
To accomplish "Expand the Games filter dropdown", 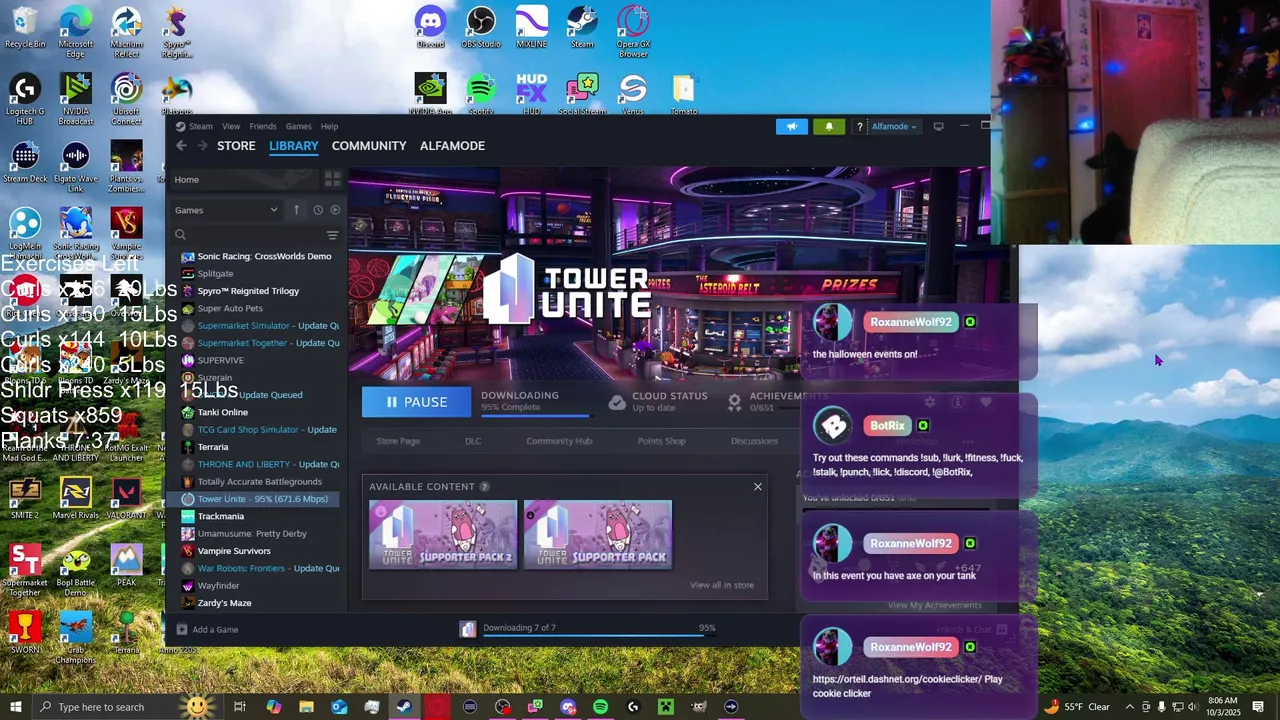I will click(227, 210).
